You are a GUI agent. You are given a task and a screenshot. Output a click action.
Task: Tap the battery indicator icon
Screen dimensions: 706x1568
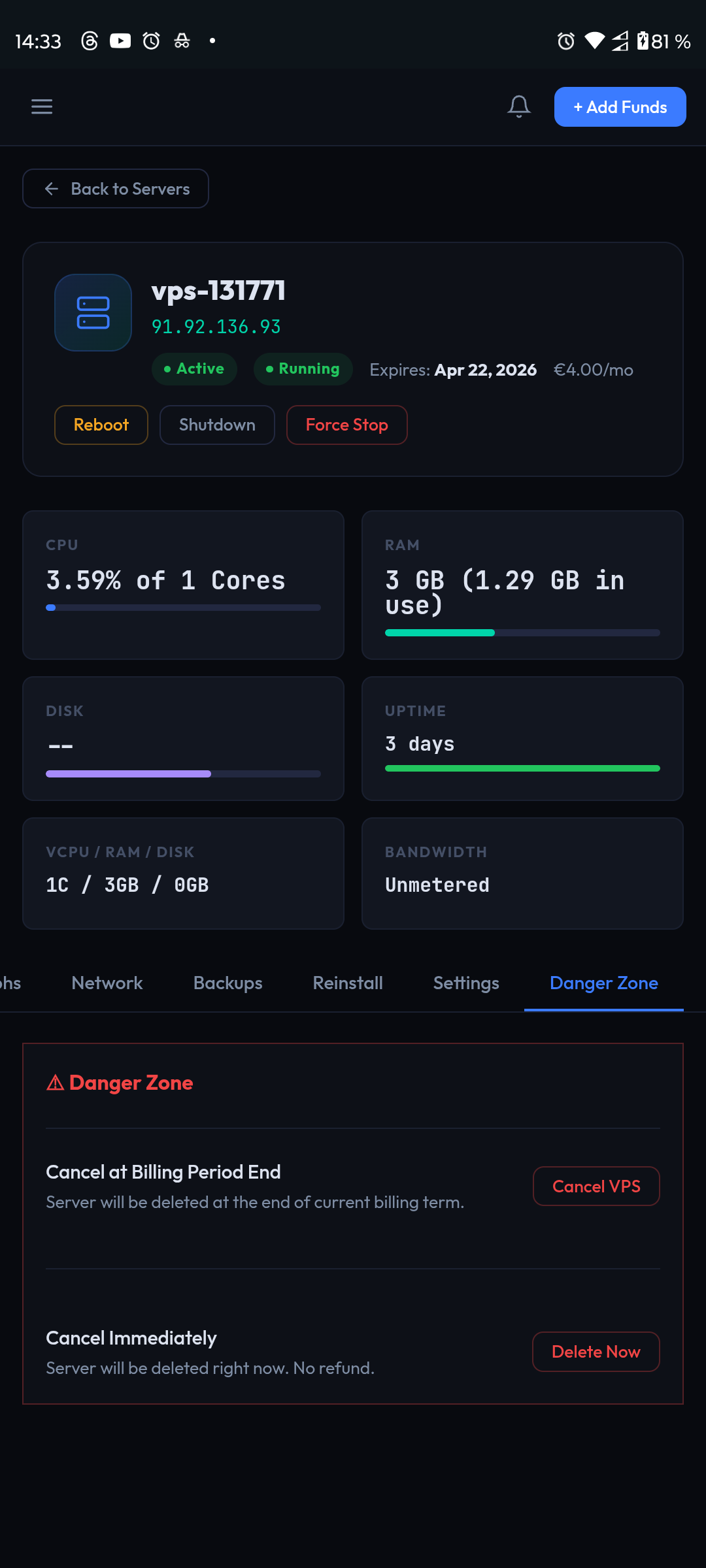click(643, 41)
